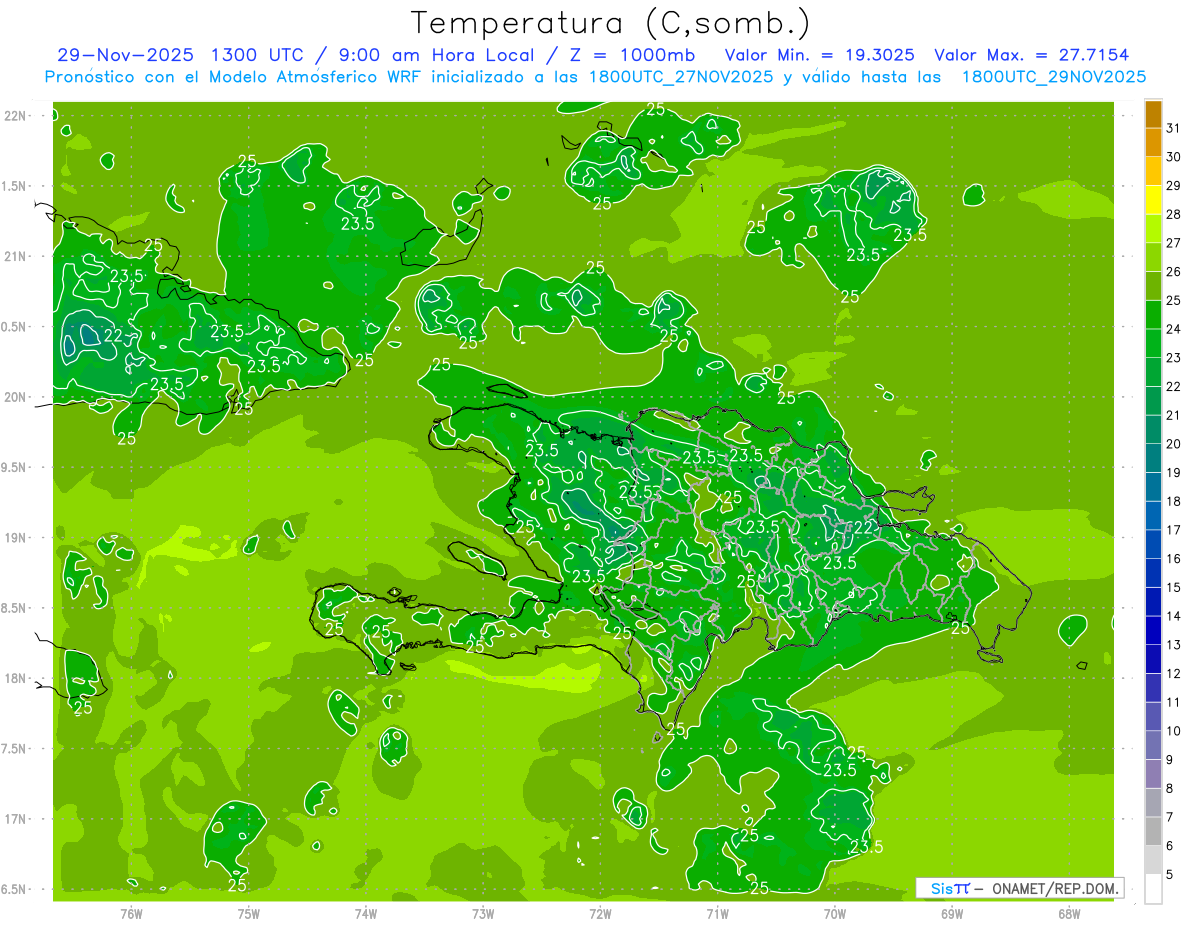1200x927 pixels.
Task: Click the "19N" latitude axis label
Action: [x=15, y=538]
